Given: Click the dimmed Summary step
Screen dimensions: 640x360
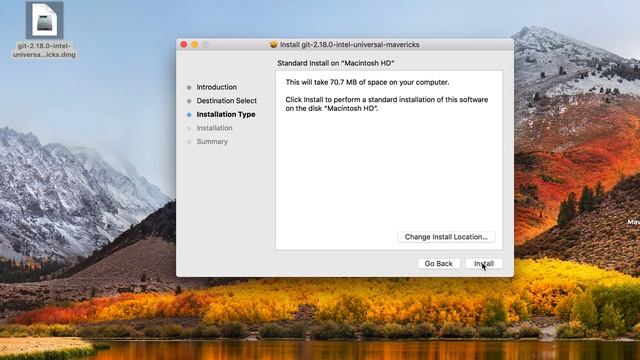Looking at the screenshot, I should (x=212, y=142).
